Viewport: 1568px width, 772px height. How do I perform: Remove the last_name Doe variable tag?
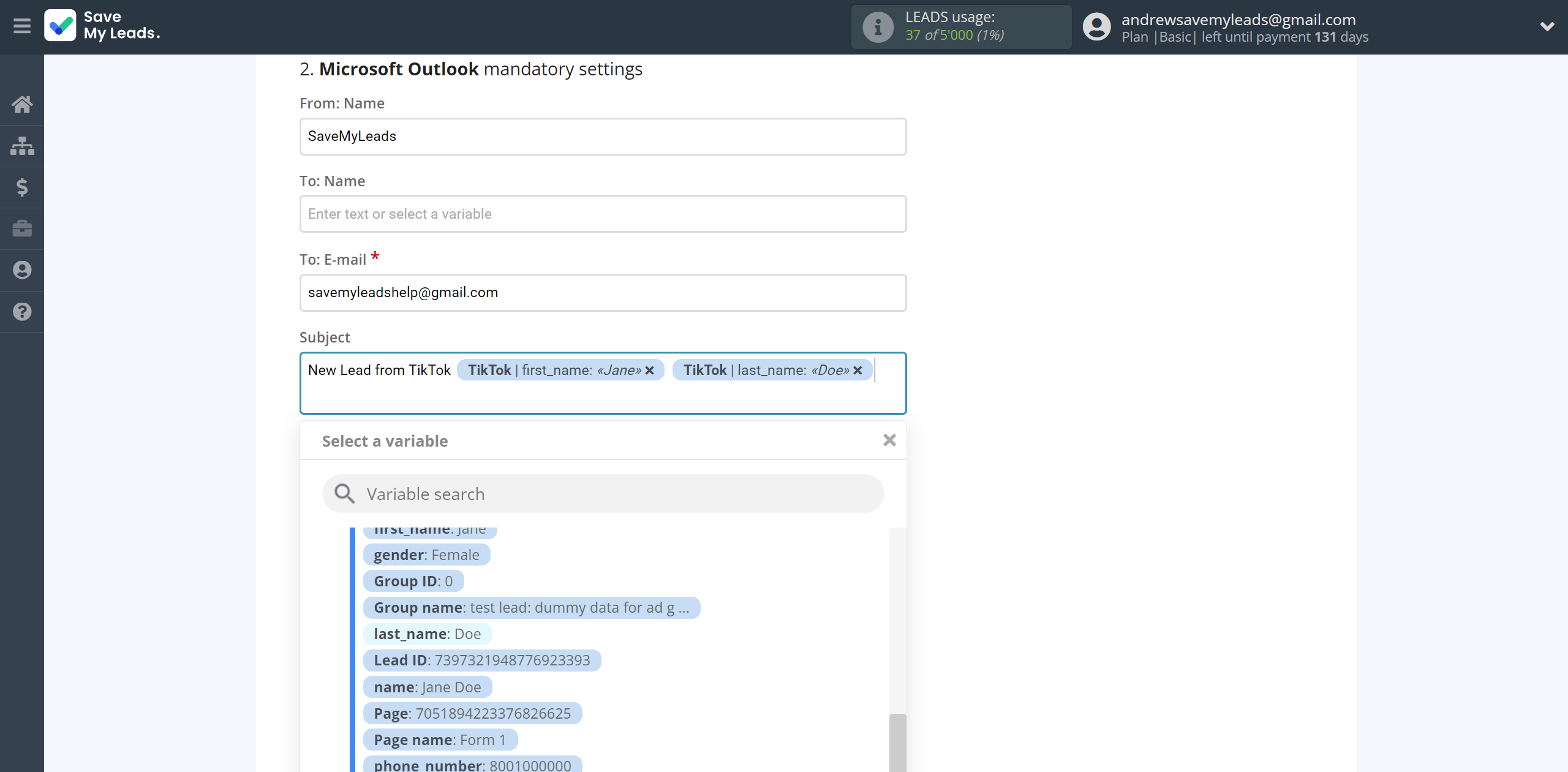click(858, 370)
